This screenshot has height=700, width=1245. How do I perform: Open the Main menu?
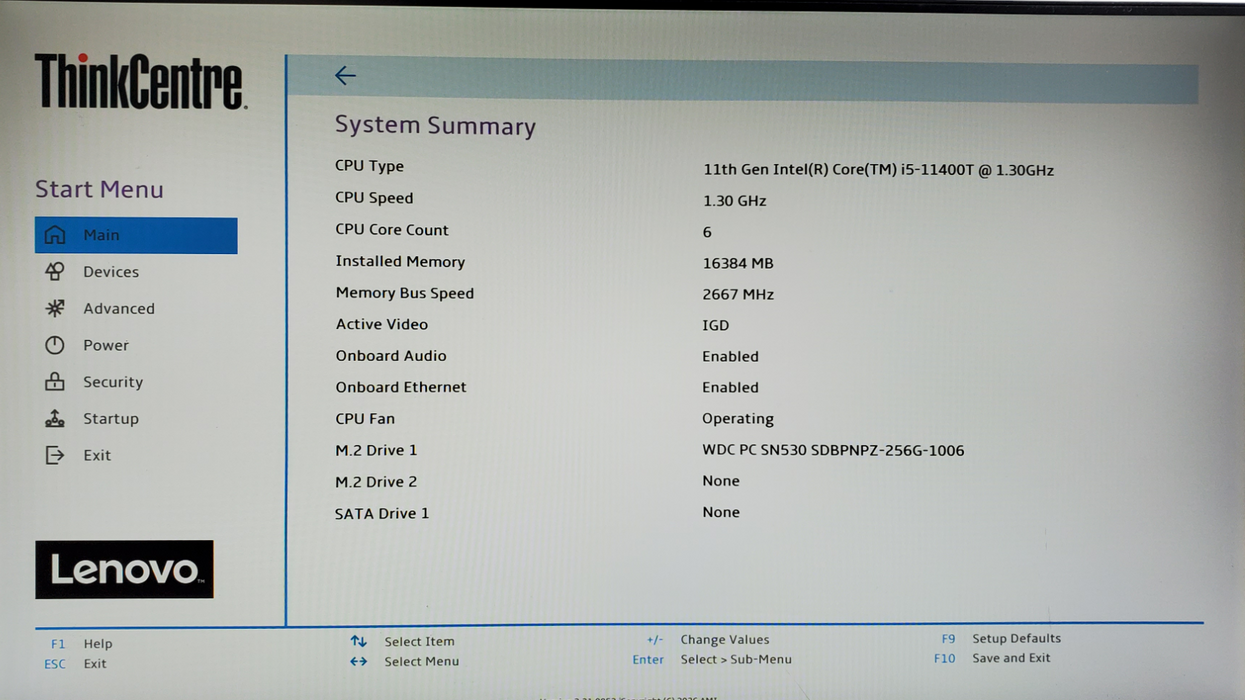(x=136, y=235)
